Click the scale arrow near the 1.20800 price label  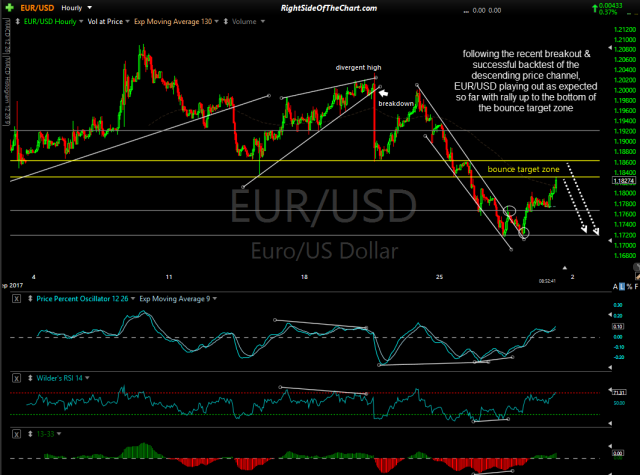pyautogui.click(x=610, y=48)
